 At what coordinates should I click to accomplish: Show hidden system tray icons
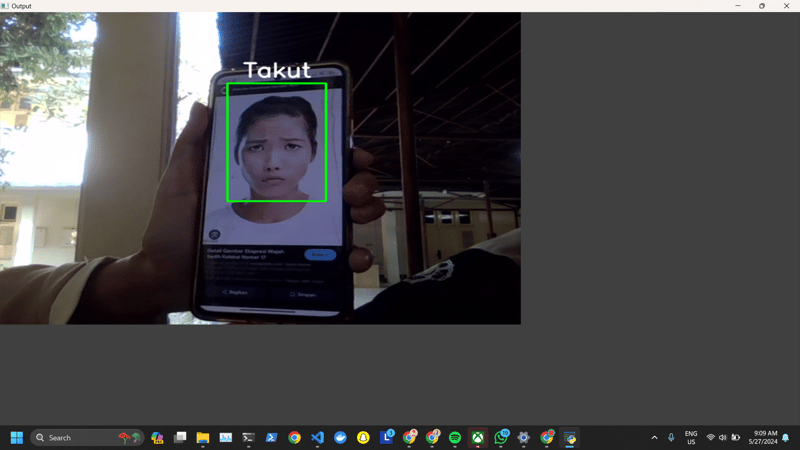(x=655, y=438)
